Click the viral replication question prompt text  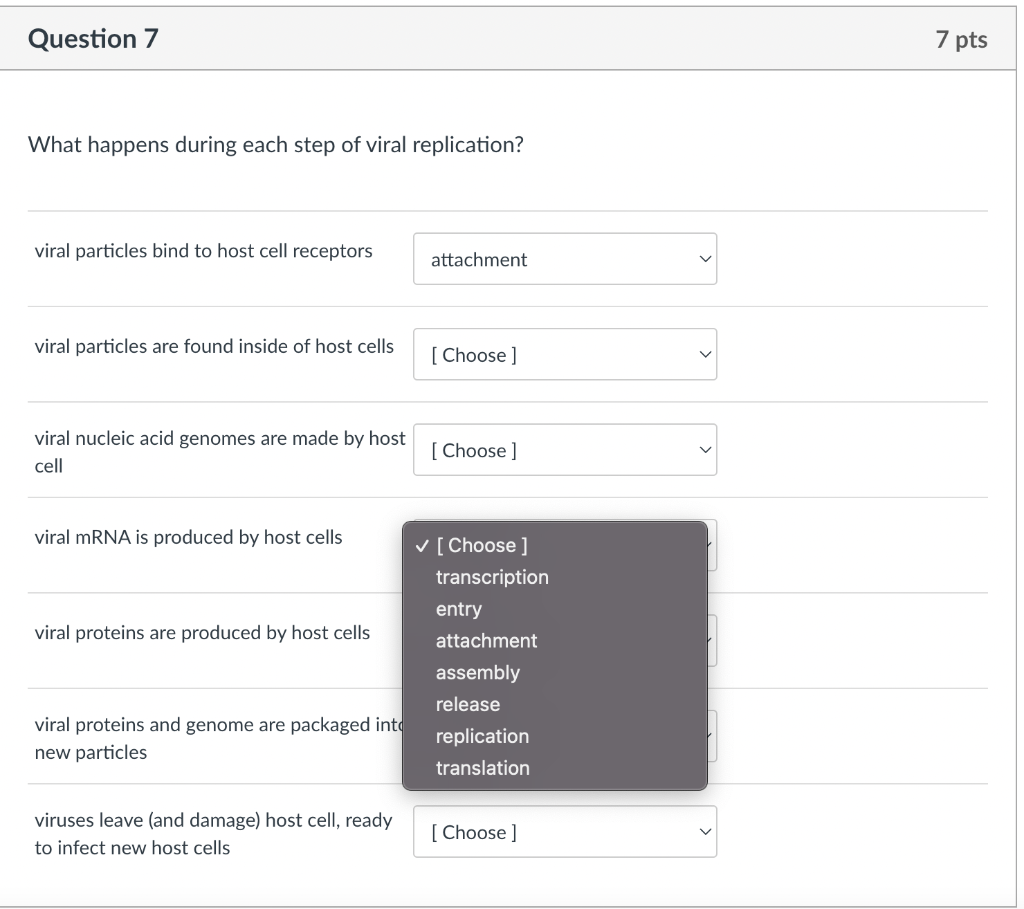point(275,145)
